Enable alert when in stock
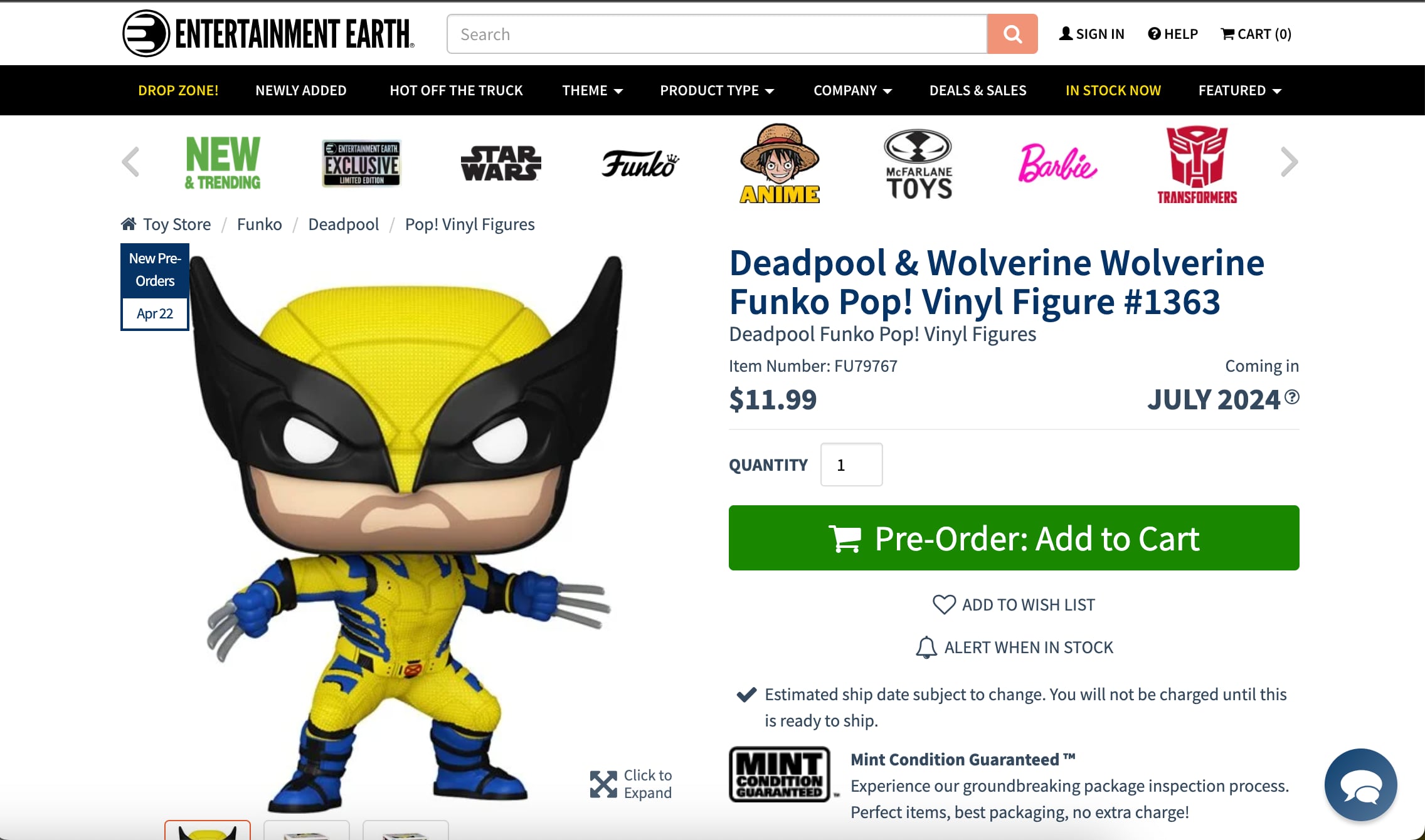The width and height of the screenshot is (1425, 840). coord(1014,647)
